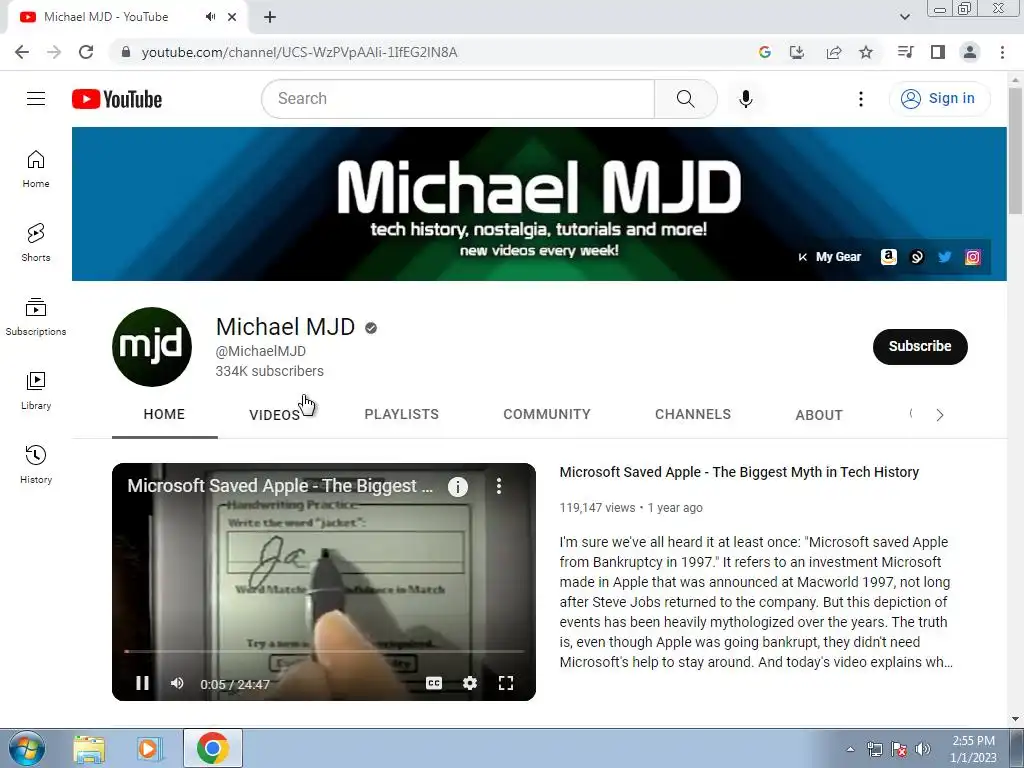
Task: Open the video player three-dot menu
Action: pyautogui.click(x=499, y=485)
